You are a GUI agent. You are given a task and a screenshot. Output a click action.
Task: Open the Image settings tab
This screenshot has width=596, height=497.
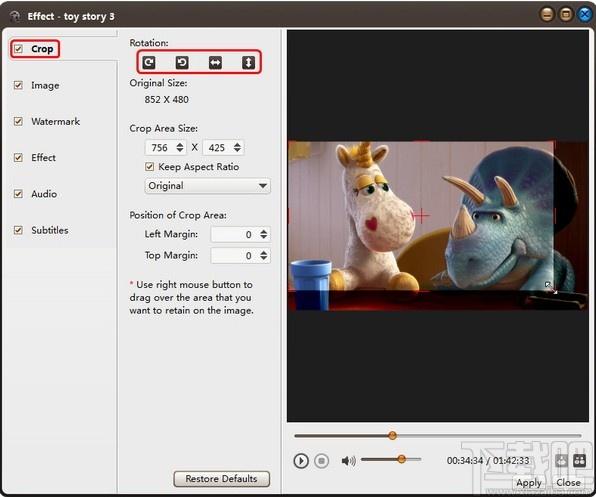point(45,85)
